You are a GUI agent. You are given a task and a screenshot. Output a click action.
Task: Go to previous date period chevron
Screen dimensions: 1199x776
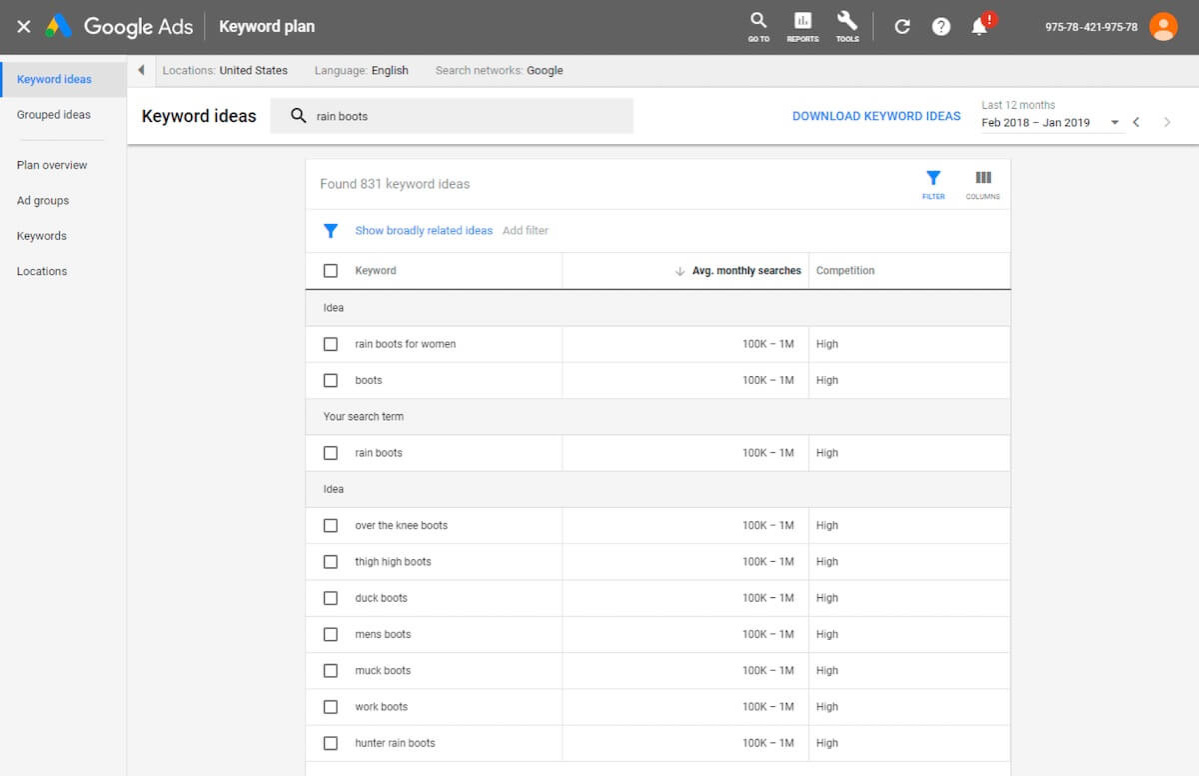click(x=1136, y=122)
